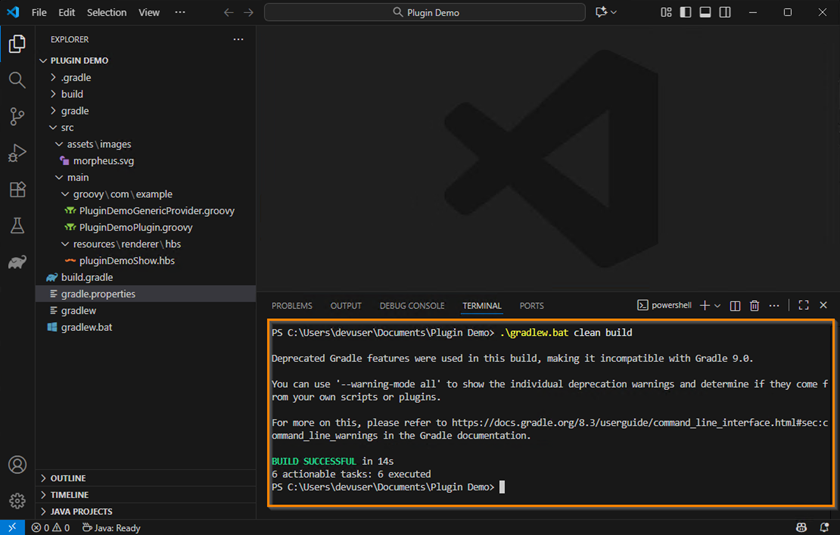This screenshot has height=535, width=840.
Task: Open terminal panel more actions ellipsis
Action: [x=774, y=305]
